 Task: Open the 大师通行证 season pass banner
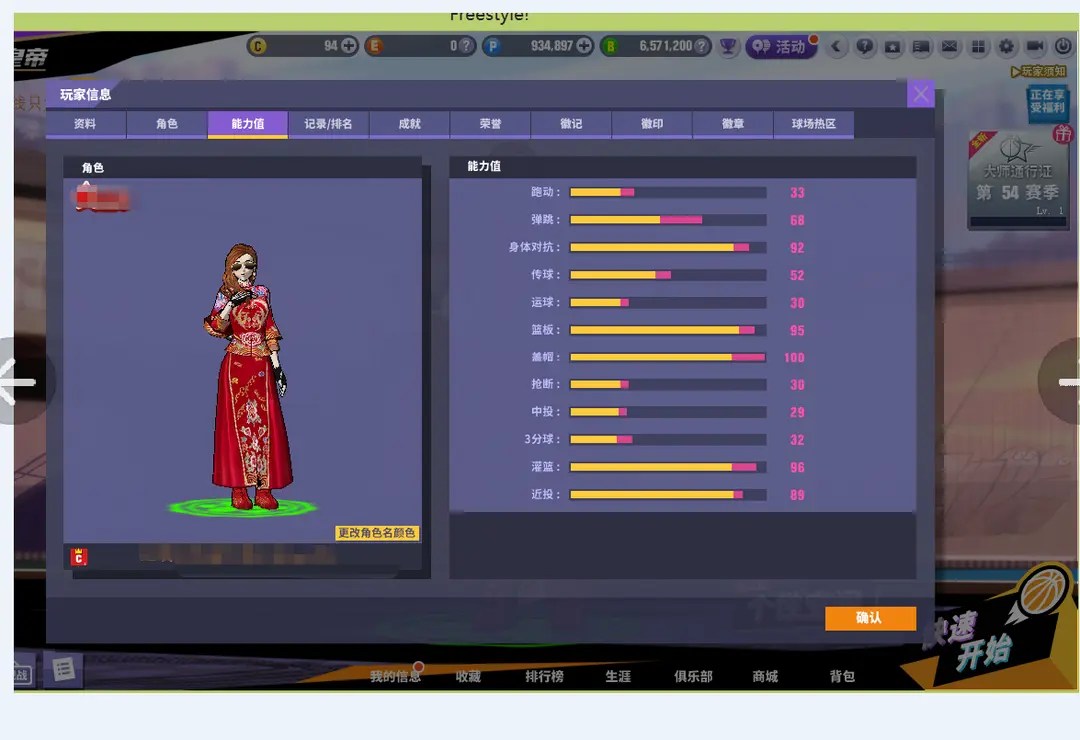[x=1017, y=181]
